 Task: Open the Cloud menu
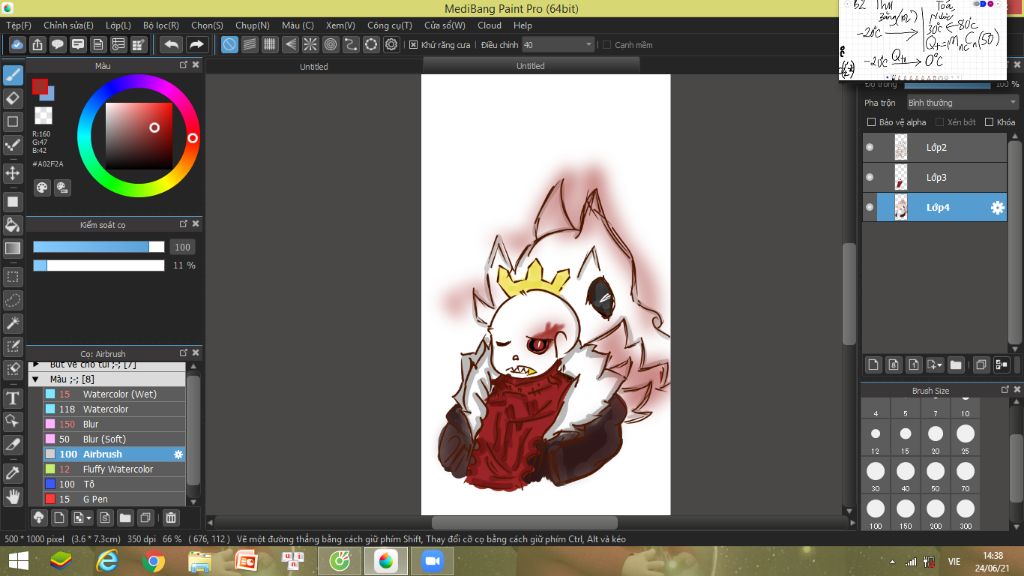pyautogui.click(x=489, y=25)
